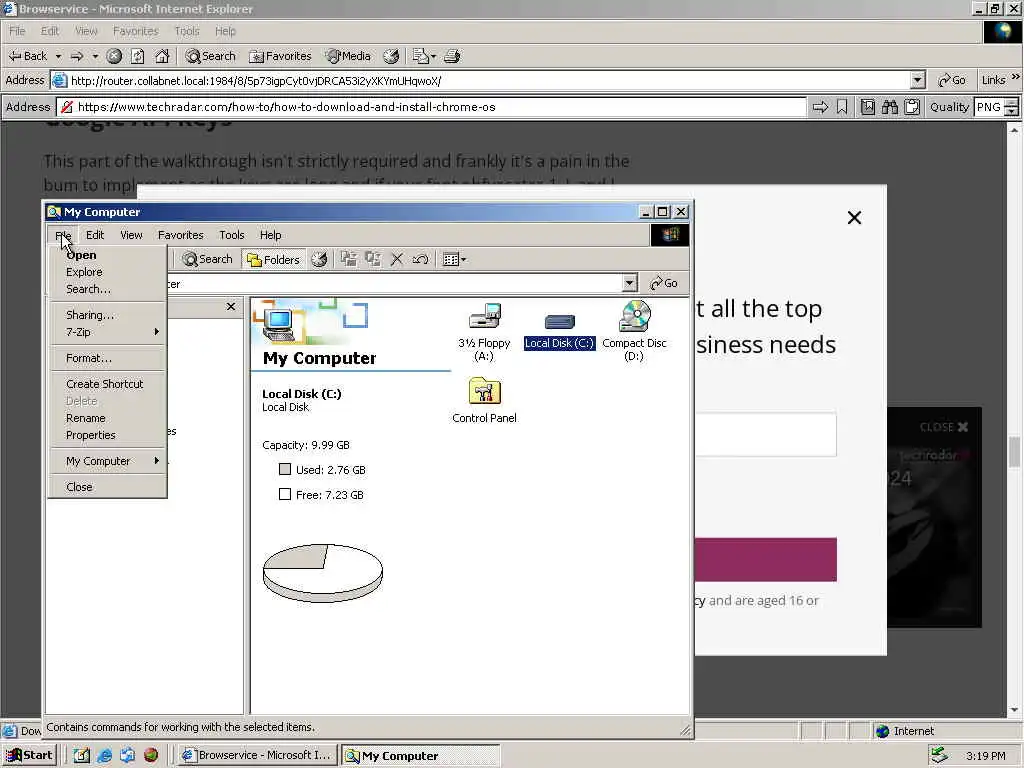This screenshot has width=1024, height=768.
Task: Expand the Links toolbar chevron
Action: [1016, 78]
